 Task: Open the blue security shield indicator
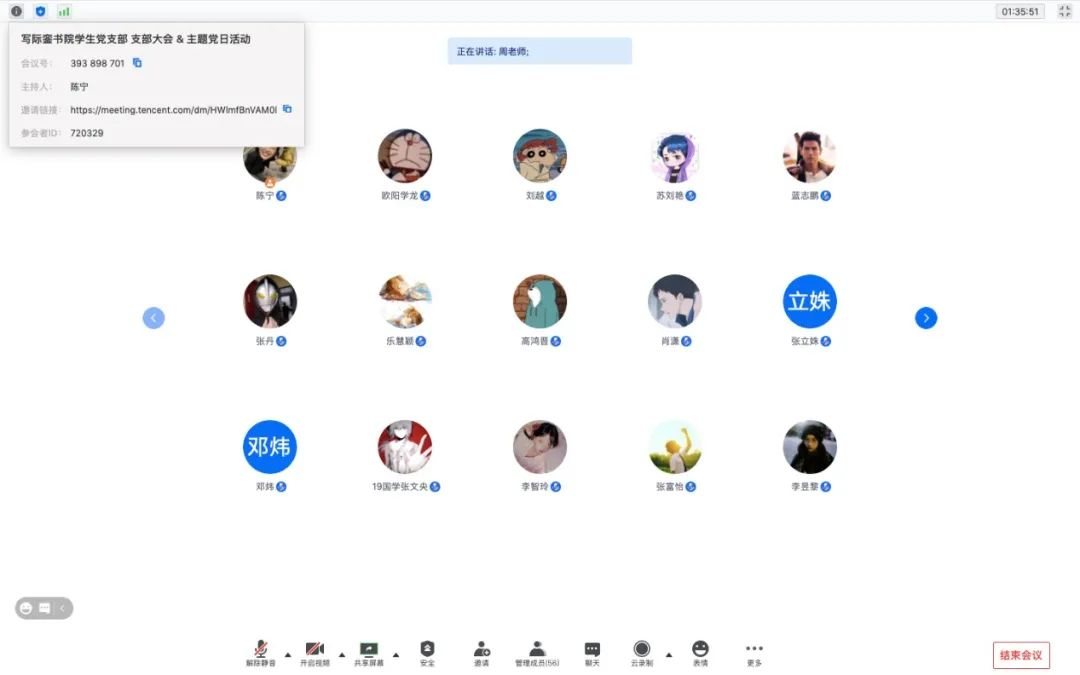pos(40,11)
